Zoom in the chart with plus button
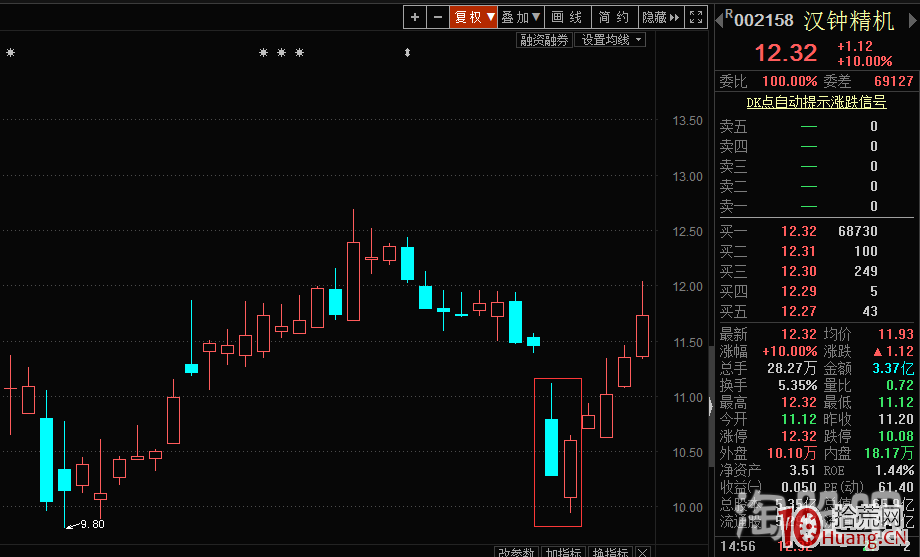Screen dimensions: 920x557 pyautogui.click(x=415, y=17)
